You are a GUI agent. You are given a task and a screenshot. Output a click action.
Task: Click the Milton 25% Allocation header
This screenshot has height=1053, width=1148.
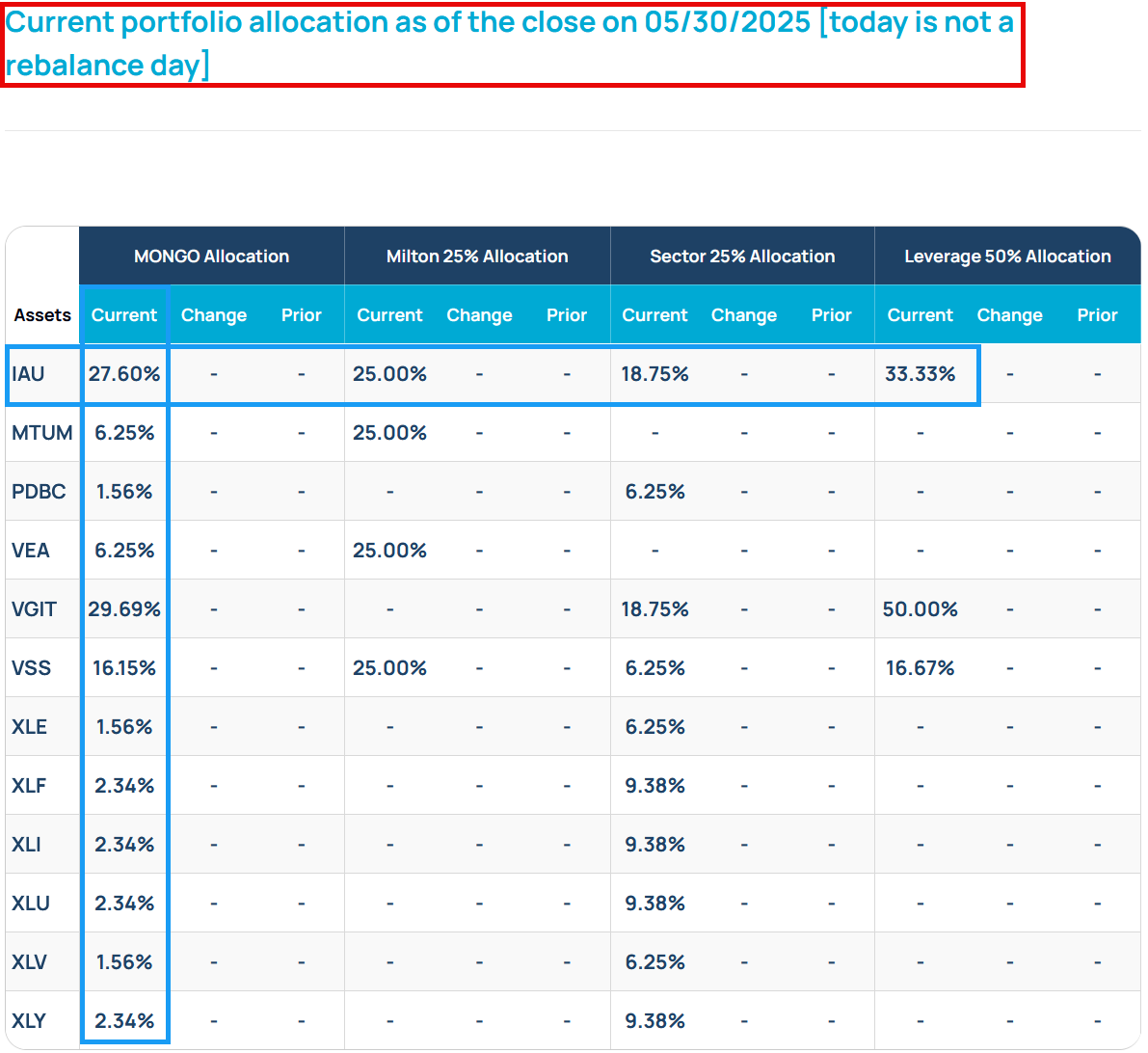point(476,256)
